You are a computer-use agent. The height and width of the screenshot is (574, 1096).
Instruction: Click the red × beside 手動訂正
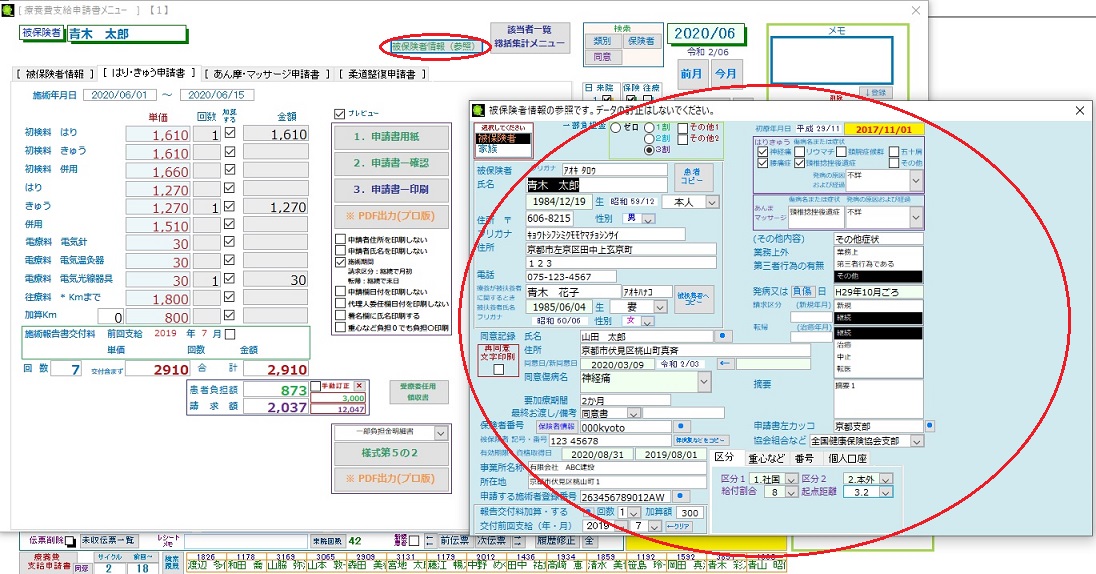coord(359,386)
